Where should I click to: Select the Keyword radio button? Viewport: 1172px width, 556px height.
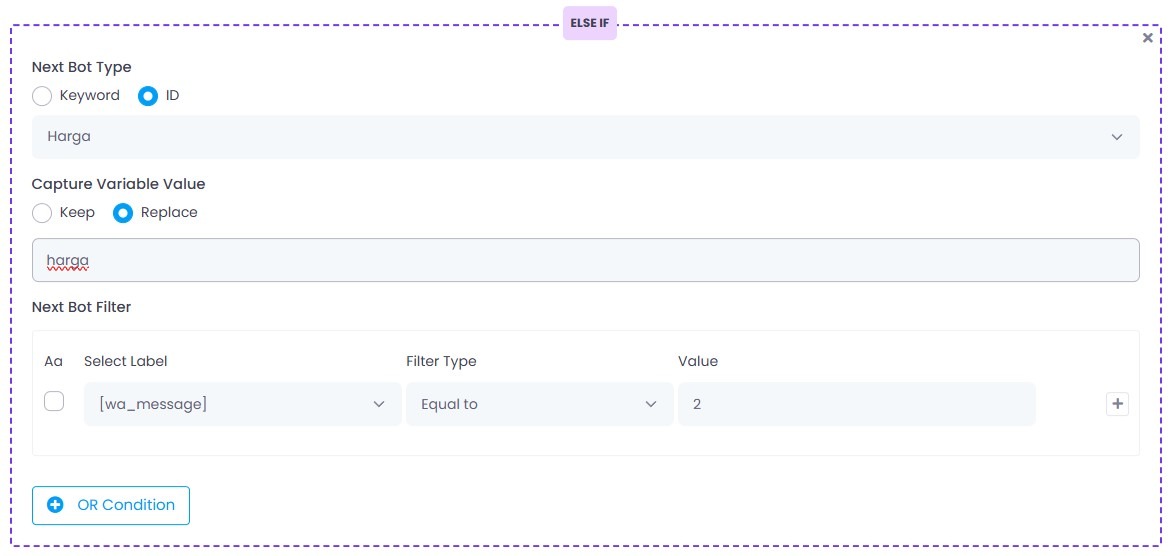point(42,96)
